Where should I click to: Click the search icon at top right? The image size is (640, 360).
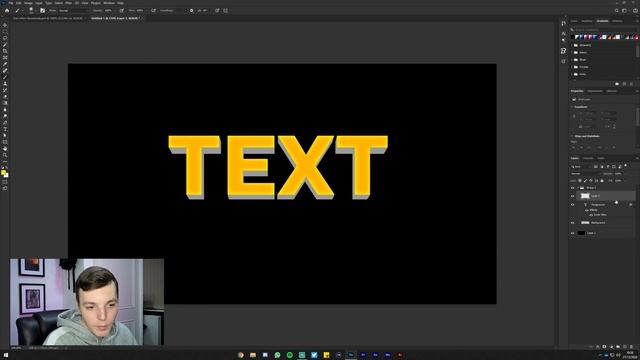[x=617, y=11]
